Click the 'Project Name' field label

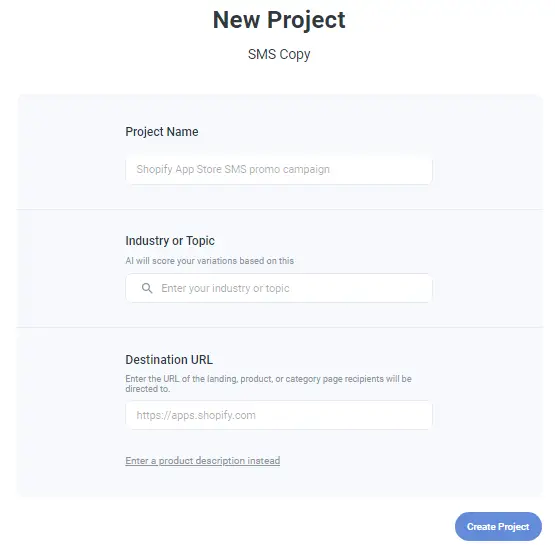pyautogui.click(x=162, y=132)
